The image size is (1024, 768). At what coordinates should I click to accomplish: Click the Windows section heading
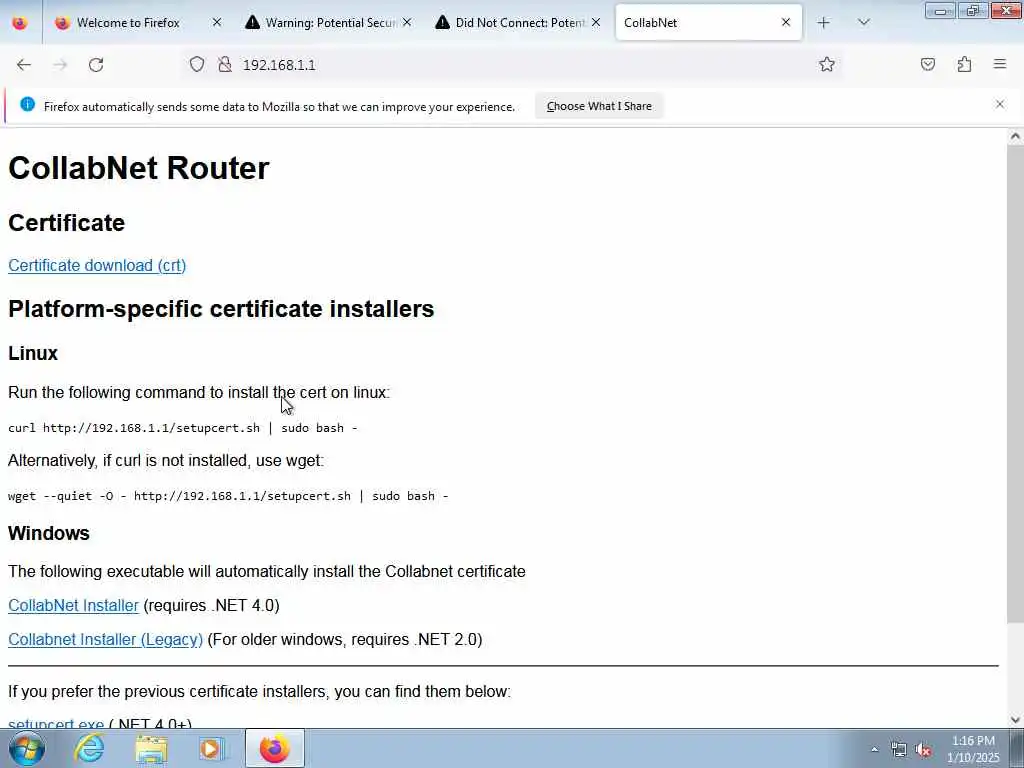coord(48,533)
